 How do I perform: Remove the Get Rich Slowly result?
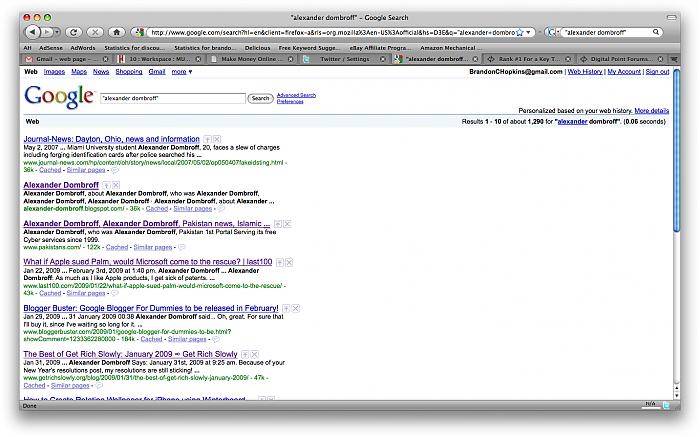(254, 354)
